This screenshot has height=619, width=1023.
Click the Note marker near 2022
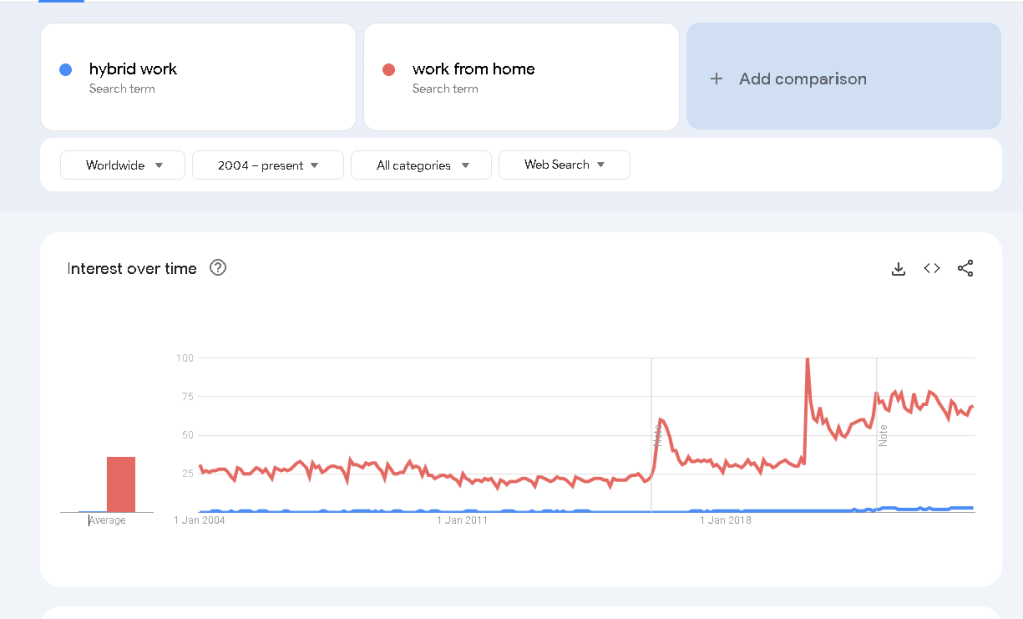pyautogui.click(x=883, y=435)
